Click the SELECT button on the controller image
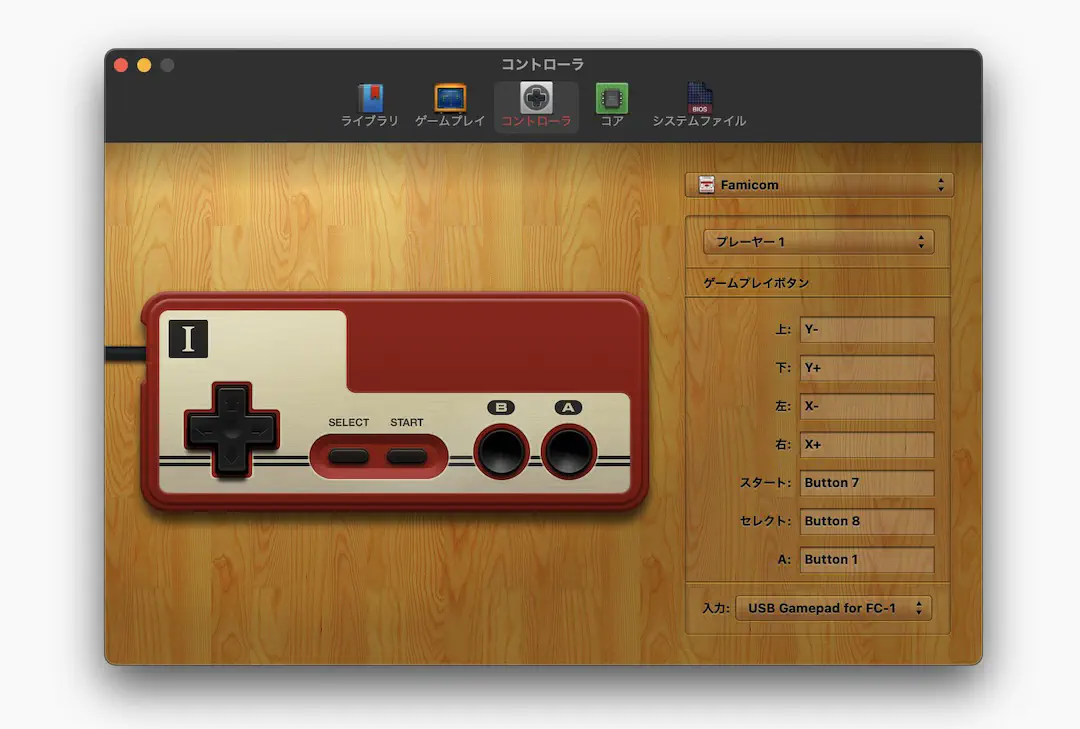The width and height of the screenshot is (1080, 729). pyautogui.click(x=349, y=456)
